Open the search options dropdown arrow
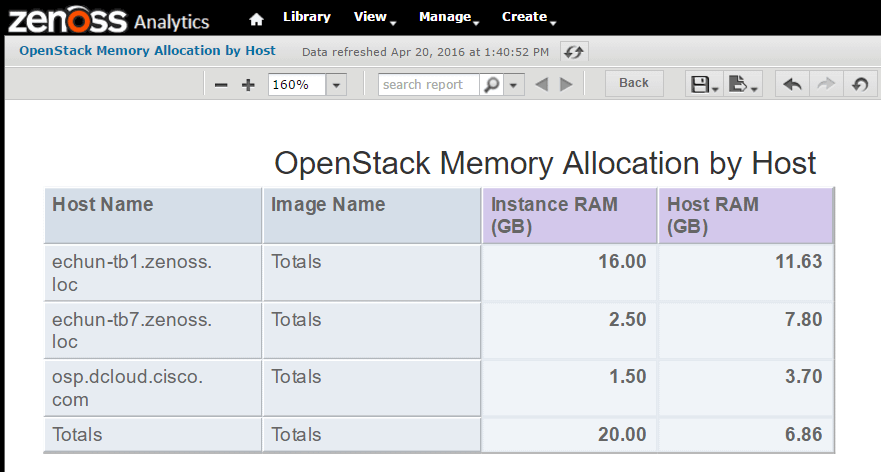The height and width of the screenshot is (472, 881). tap(514, 85)
